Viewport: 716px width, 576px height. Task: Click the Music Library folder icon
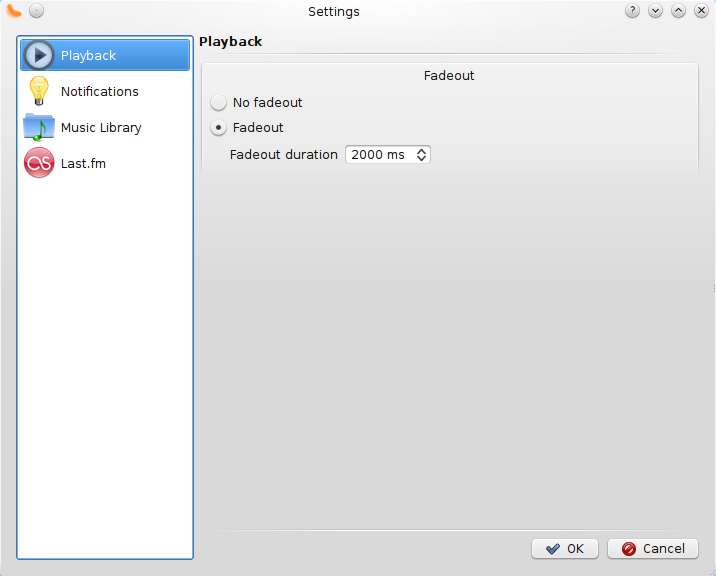(x=39, y=127)
